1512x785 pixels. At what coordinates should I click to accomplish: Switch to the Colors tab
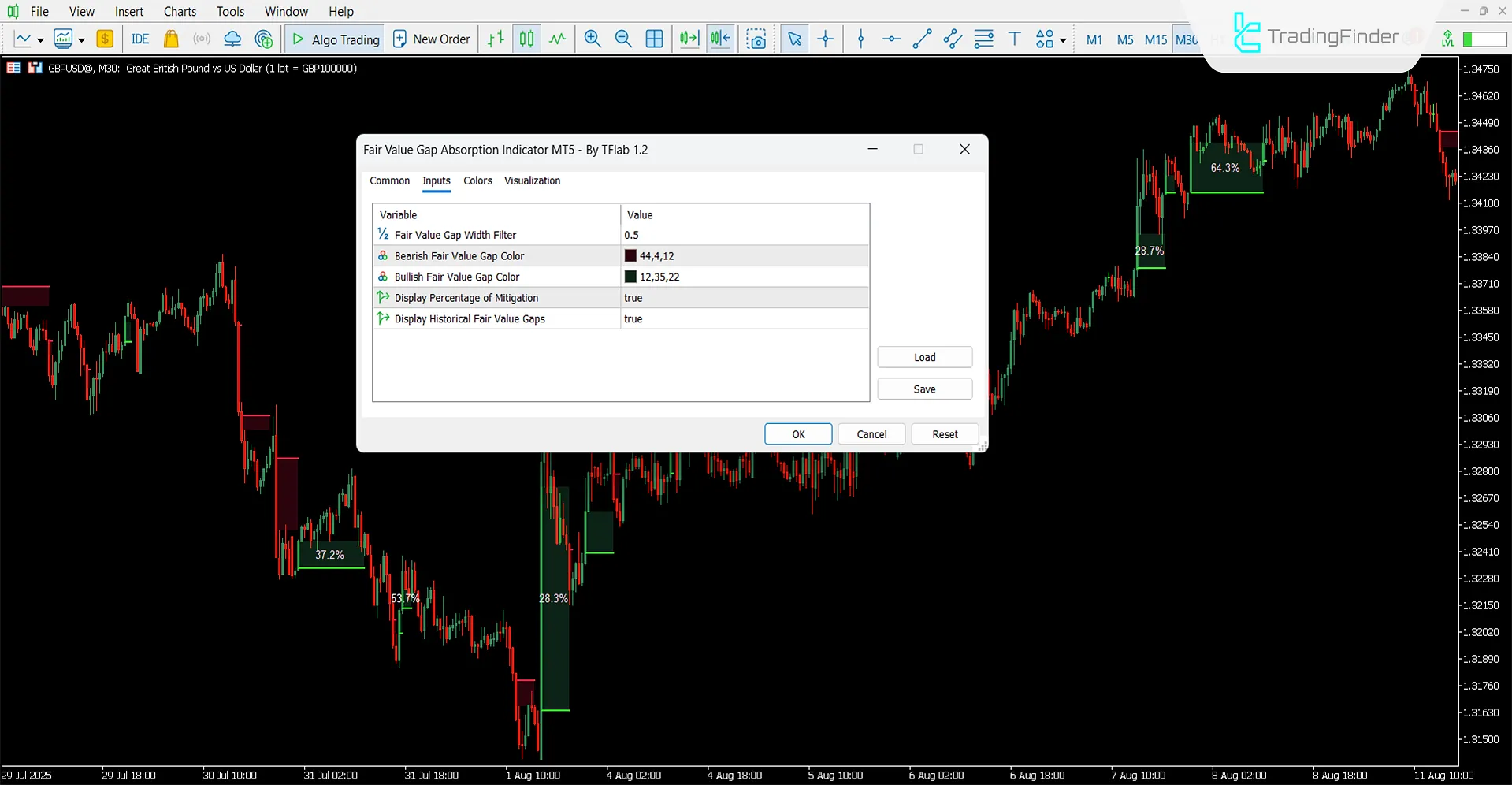tap(477, 180)
